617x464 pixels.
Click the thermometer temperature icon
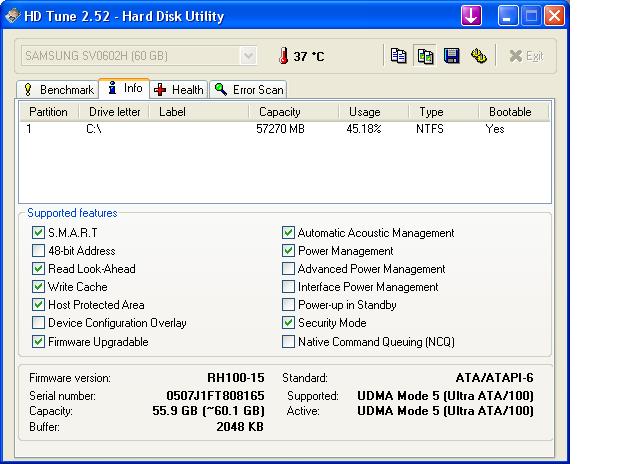283,56
